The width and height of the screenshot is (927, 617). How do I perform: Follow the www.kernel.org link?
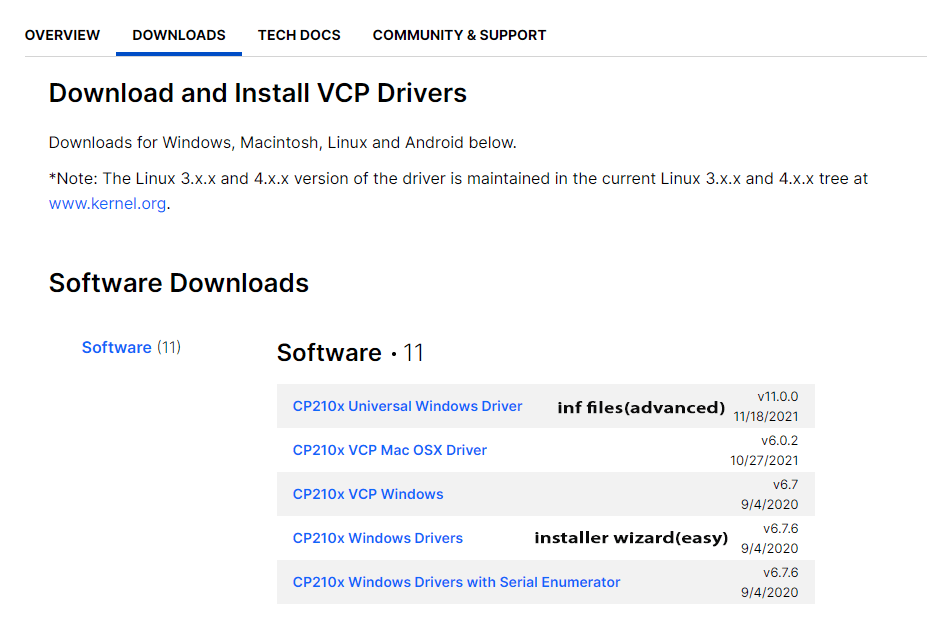click(x=107, y=203)
